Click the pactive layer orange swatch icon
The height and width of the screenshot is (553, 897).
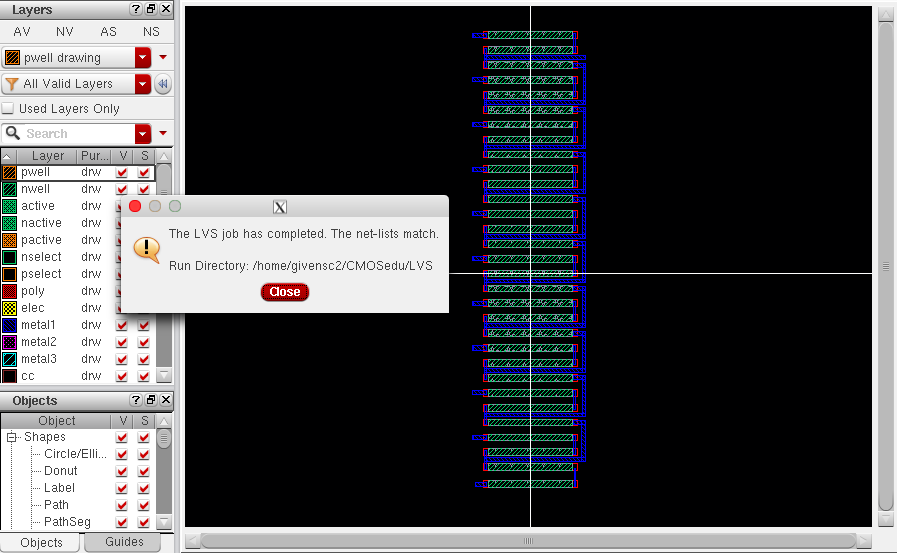point(10,240)
